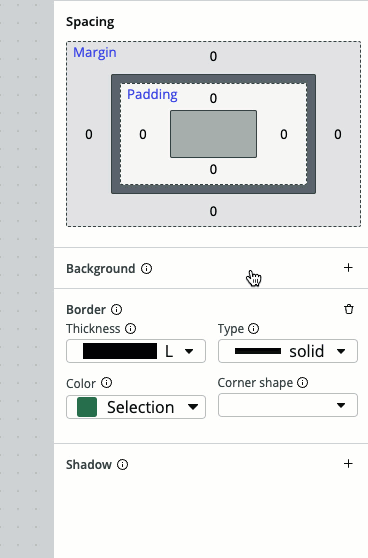This screenshot has height=558, width=368.
Task: Click the gray content box in the spacing diagram
Action: 214,134
